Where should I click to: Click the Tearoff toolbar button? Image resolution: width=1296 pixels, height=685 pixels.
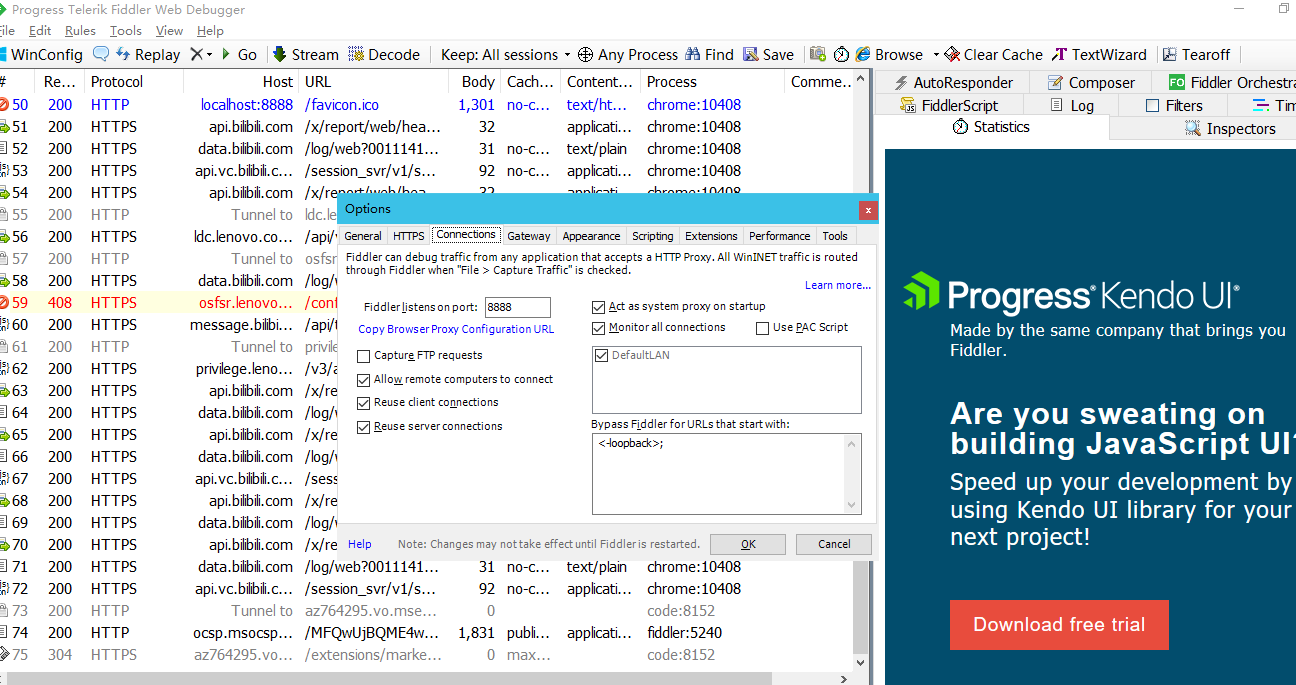point(1196,55)
